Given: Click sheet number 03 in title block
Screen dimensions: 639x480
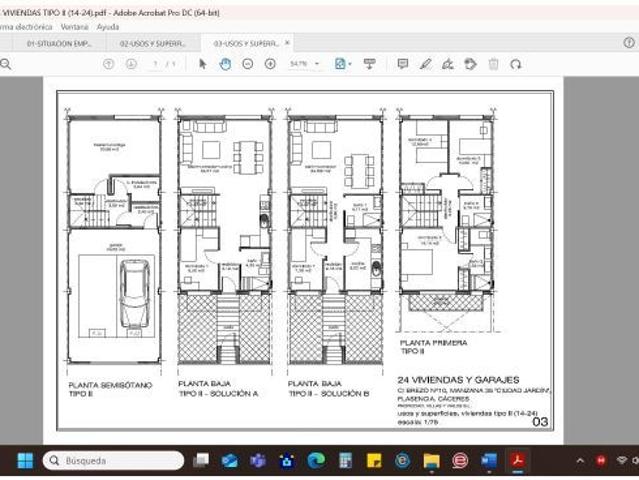Looking at the screenshot, I should tap(540, 422).
